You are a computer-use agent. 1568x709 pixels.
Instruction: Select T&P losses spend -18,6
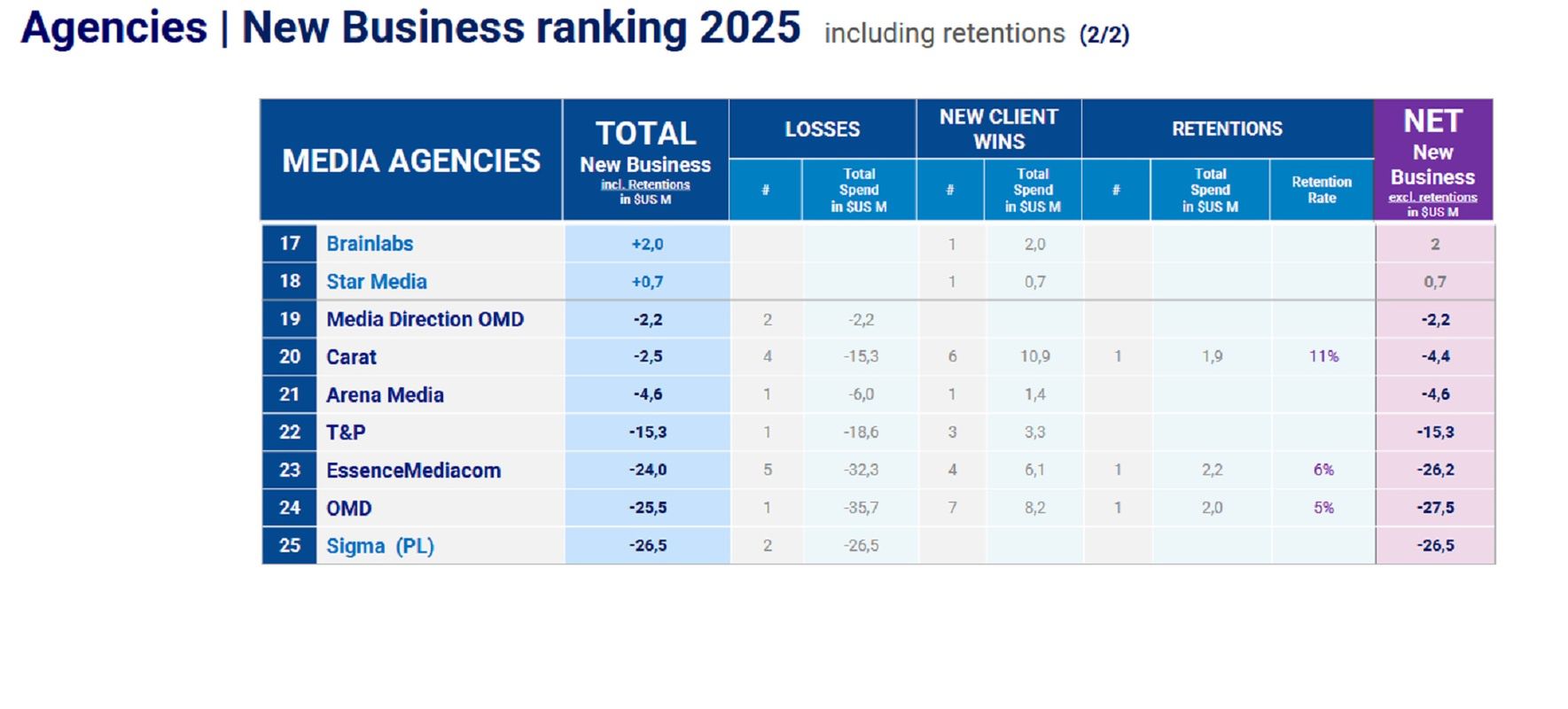pyautogui.click(x=861, y=432)
